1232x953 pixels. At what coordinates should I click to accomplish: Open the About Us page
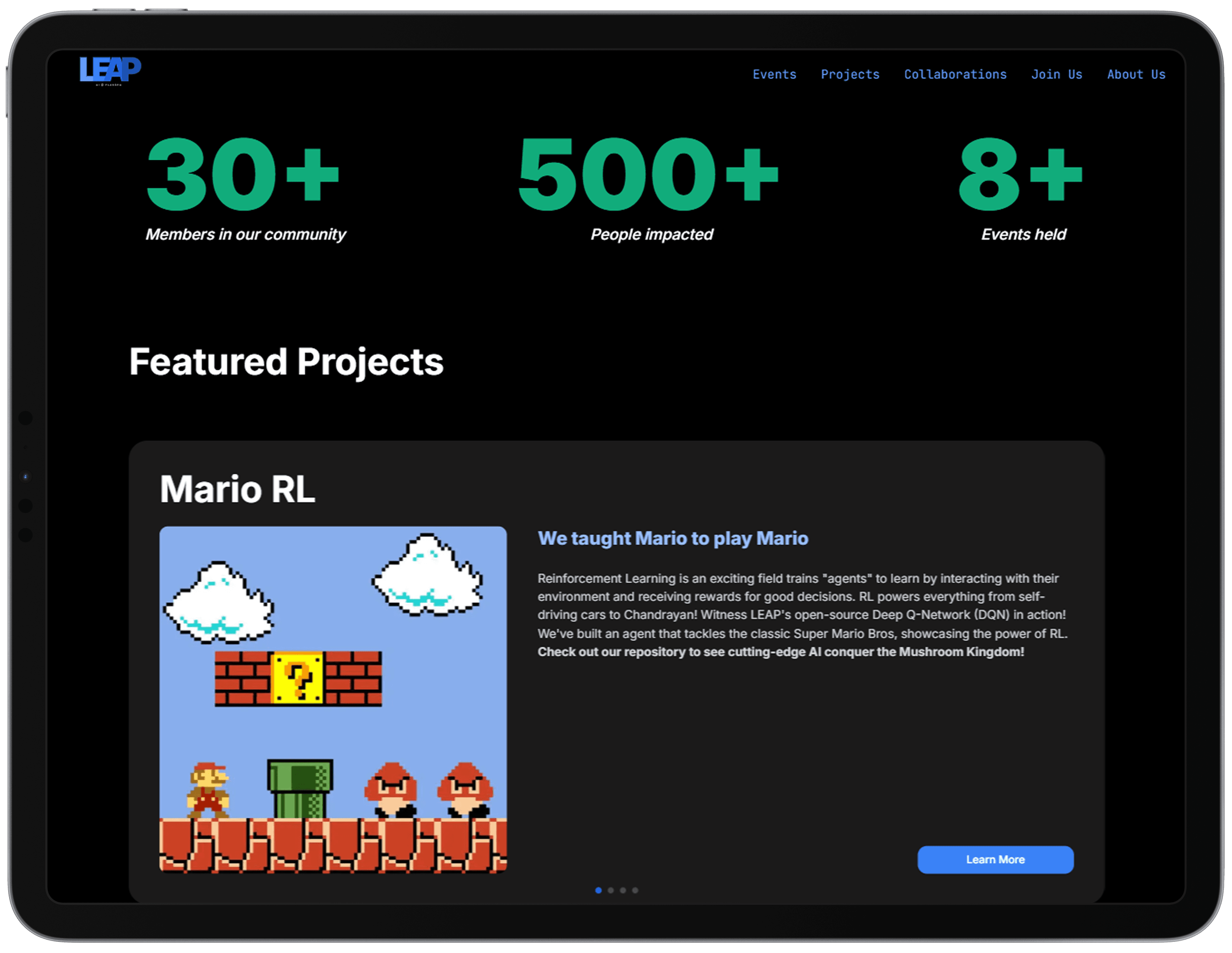pos(1135,74)
